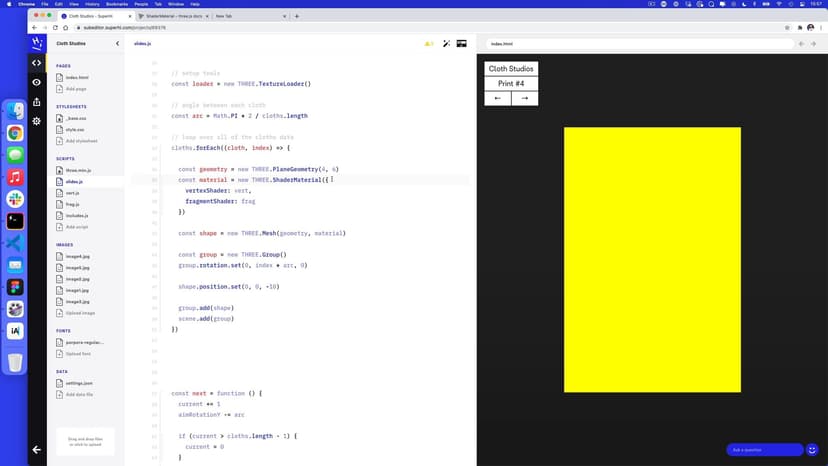Click the share/export icon in sidebar
The width and height of the screenshot is (828, 466).
coord(37,101)
